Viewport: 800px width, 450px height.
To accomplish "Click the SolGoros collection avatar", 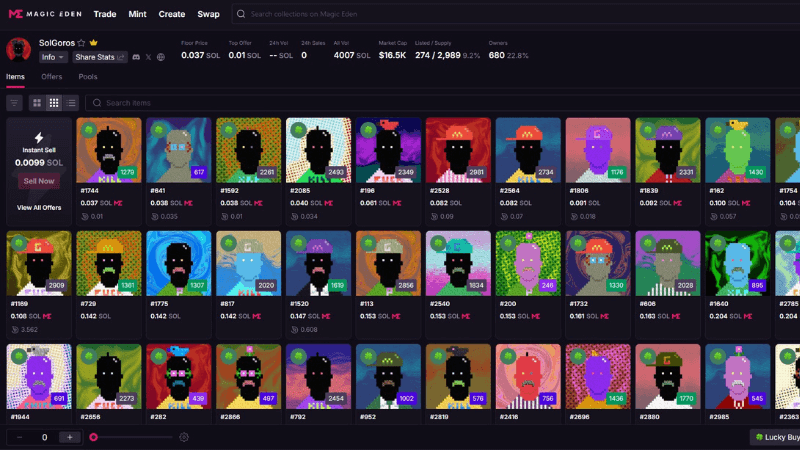I will [x=18, y=49].
